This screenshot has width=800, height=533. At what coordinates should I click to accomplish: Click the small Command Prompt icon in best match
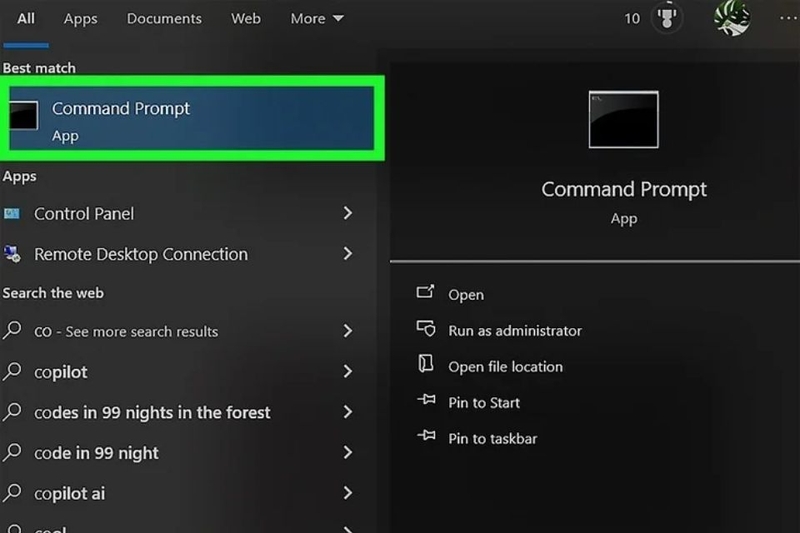pos(23,115)
